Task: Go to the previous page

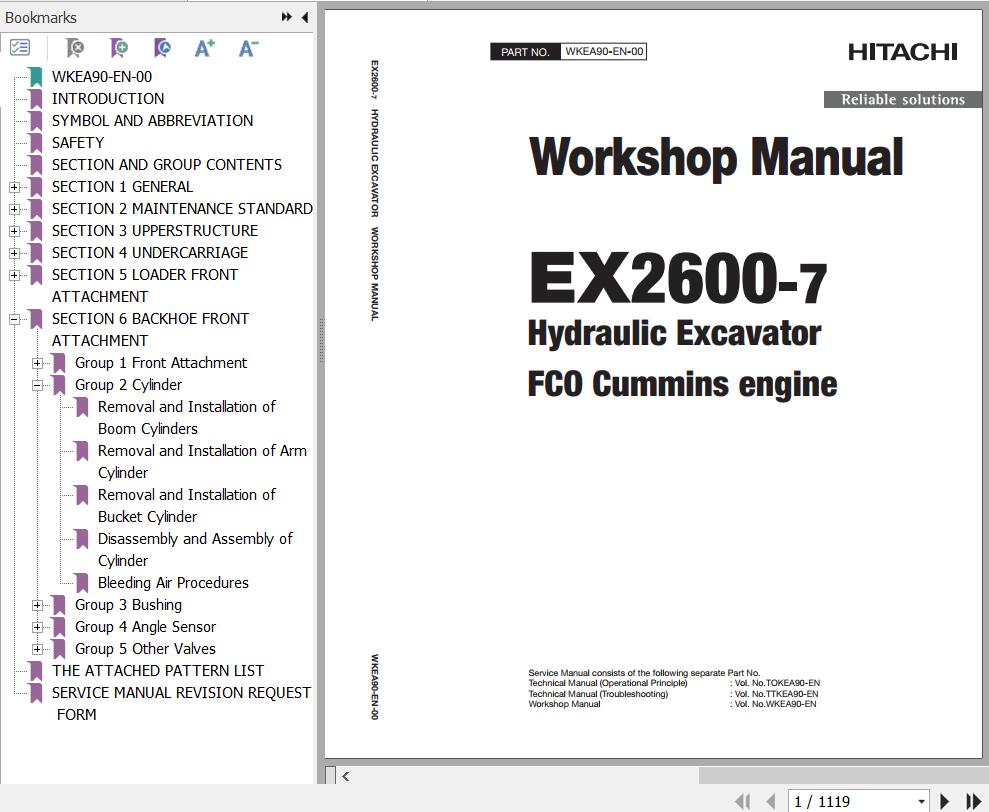Action: click(770, 801)
